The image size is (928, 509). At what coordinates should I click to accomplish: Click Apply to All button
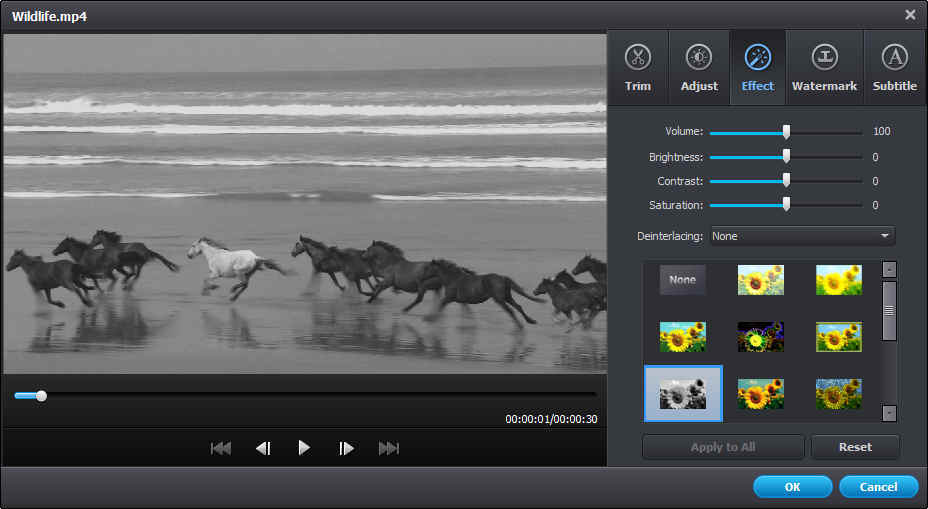pos(723,447)
